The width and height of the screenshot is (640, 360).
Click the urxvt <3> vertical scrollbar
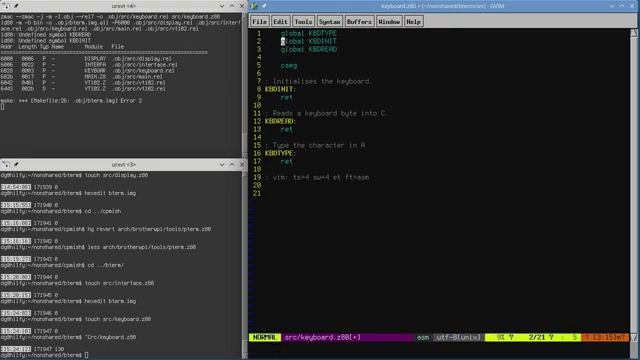pos(244,264)
